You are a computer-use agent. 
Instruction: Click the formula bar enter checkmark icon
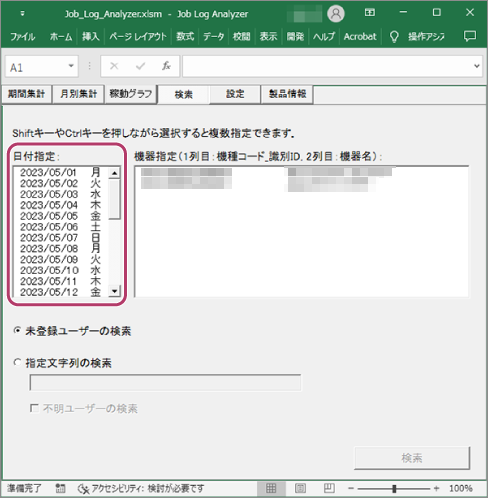pyautogui.click(x=140, y=66)
